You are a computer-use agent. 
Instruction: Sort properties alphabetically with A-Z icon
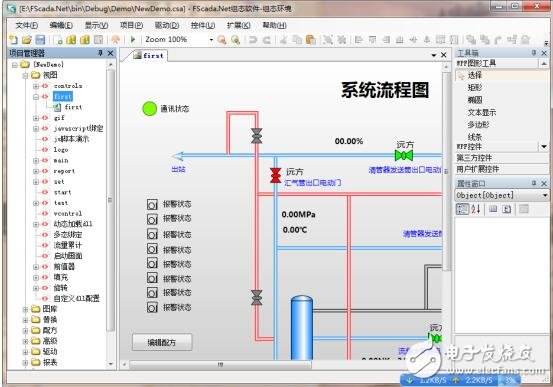476,209
